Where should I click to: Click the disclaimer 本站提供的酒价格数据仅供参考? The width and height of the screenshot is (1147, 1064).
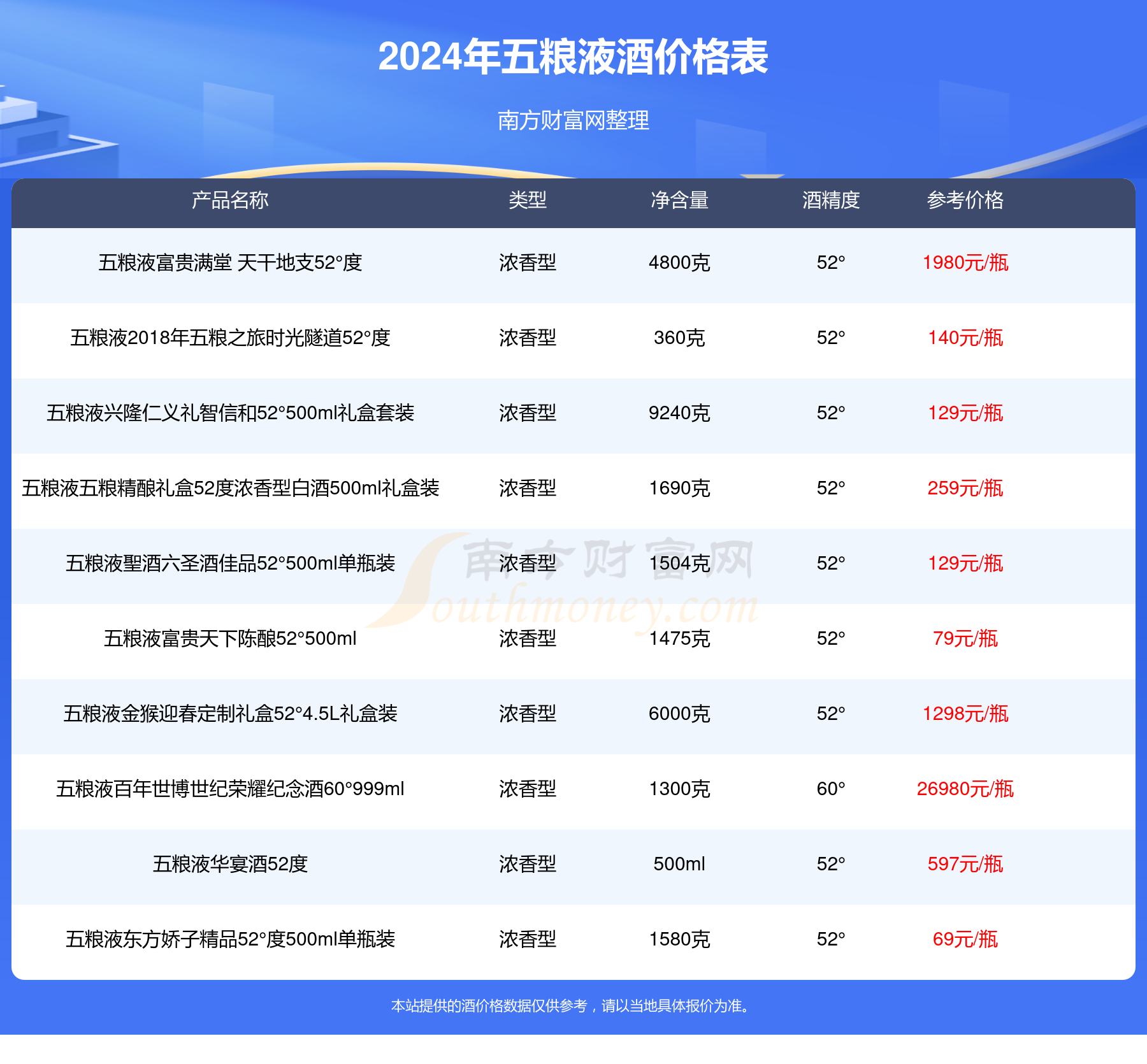point(489,1006)
